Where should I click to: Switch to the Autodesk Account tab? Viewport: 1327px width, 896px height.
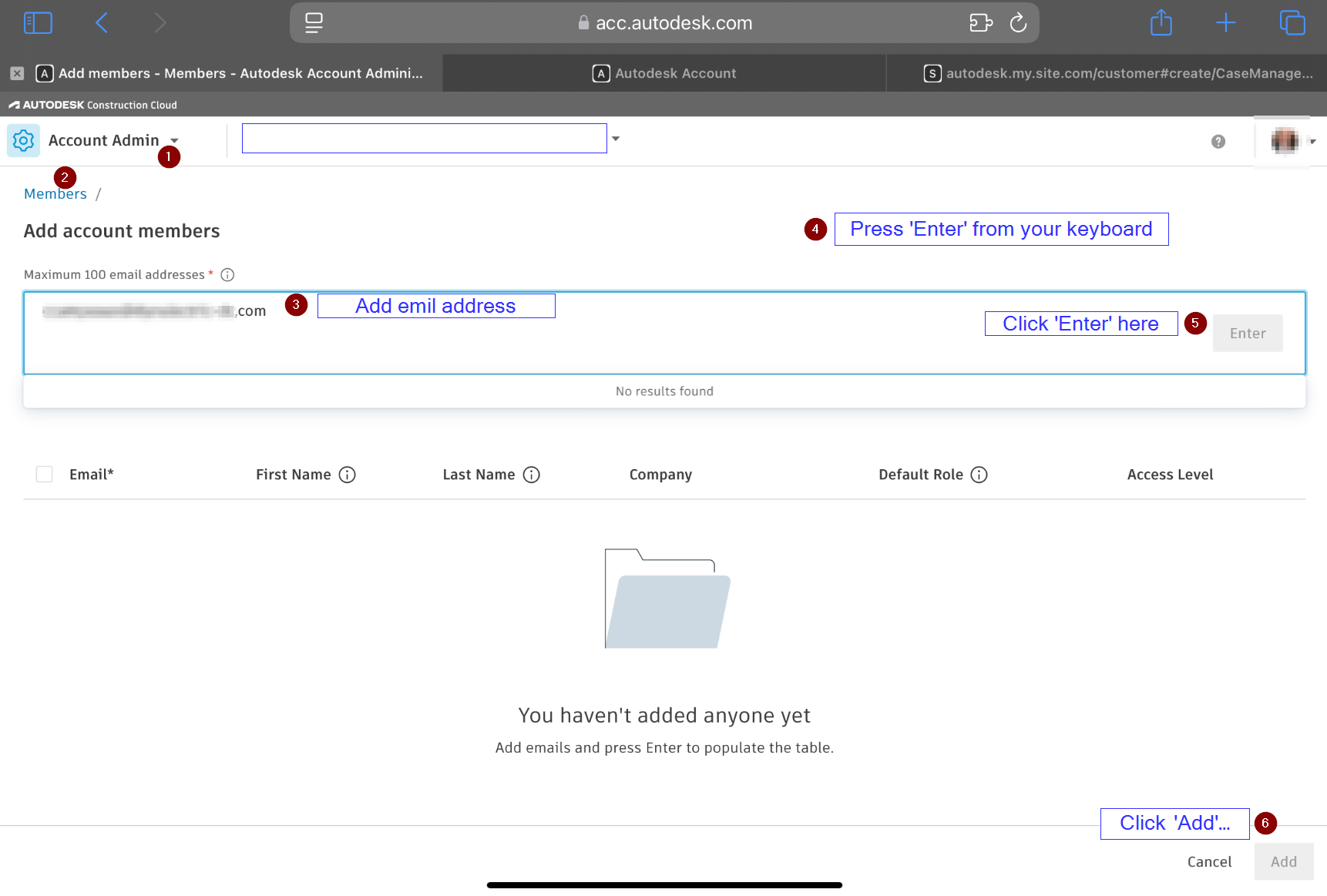[664, 73]
